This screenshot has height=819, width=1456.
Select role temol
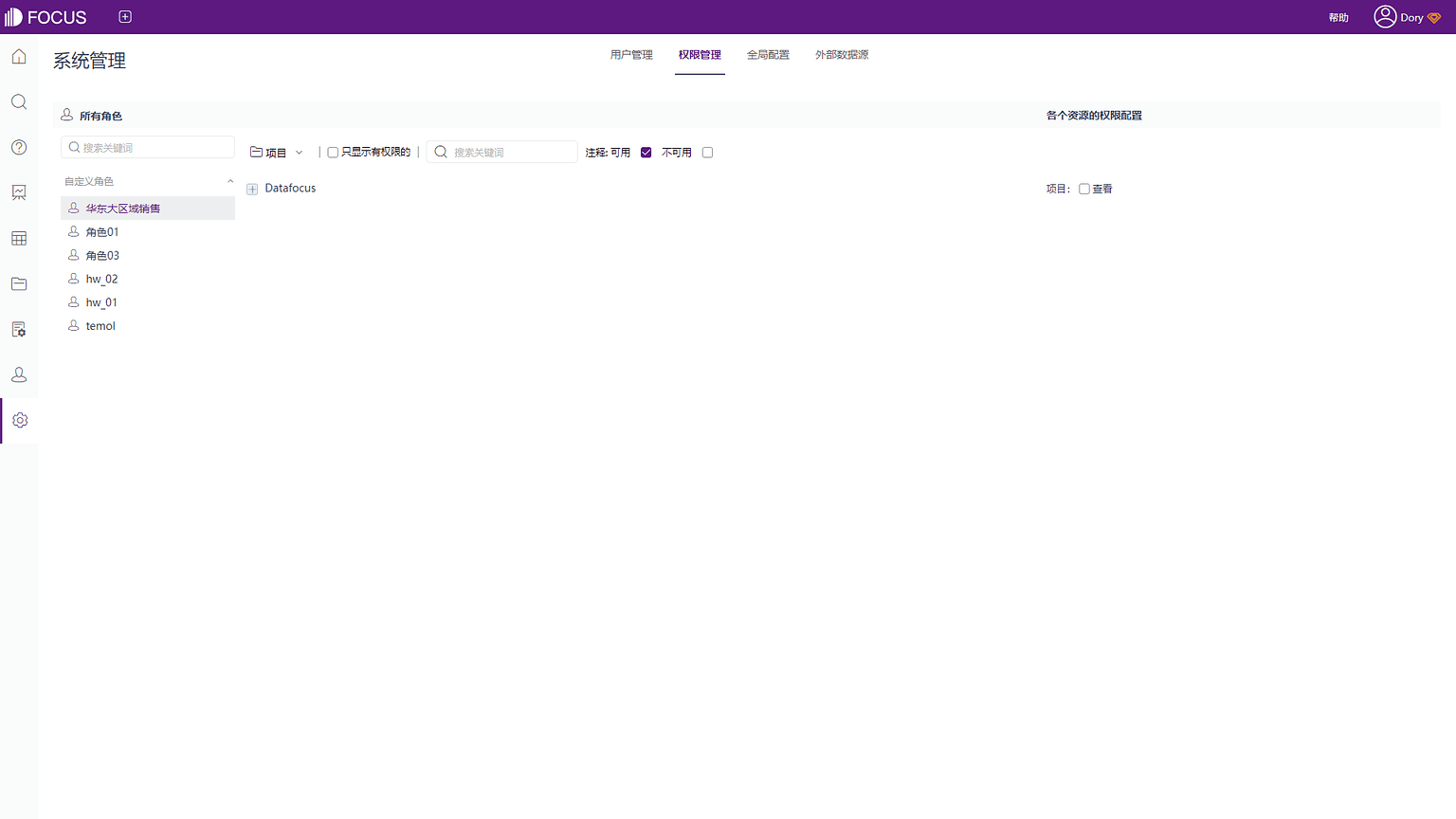point(148,325)
